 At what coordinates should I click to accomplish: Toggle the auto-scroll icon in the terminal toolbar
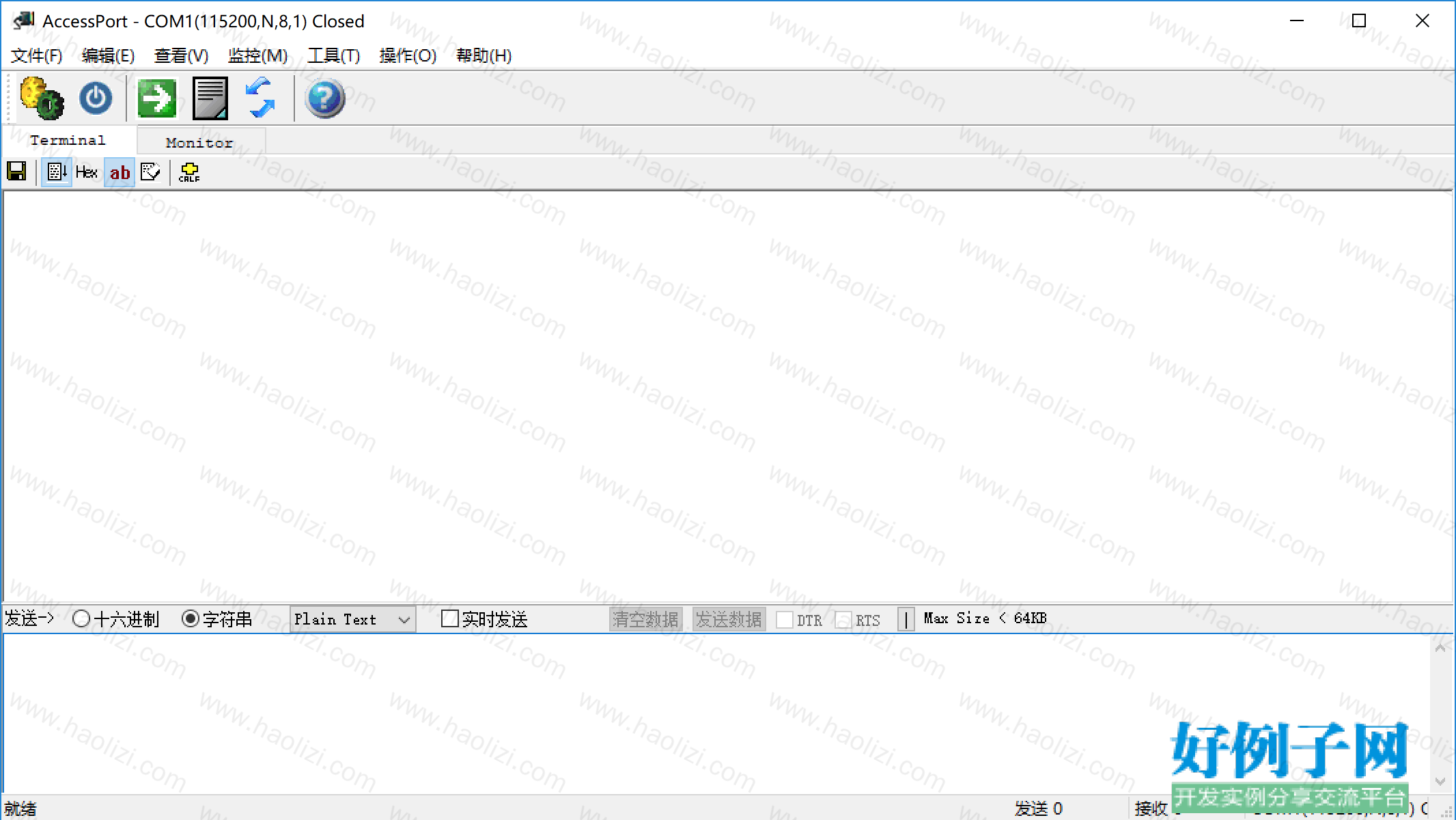[57, 172]
